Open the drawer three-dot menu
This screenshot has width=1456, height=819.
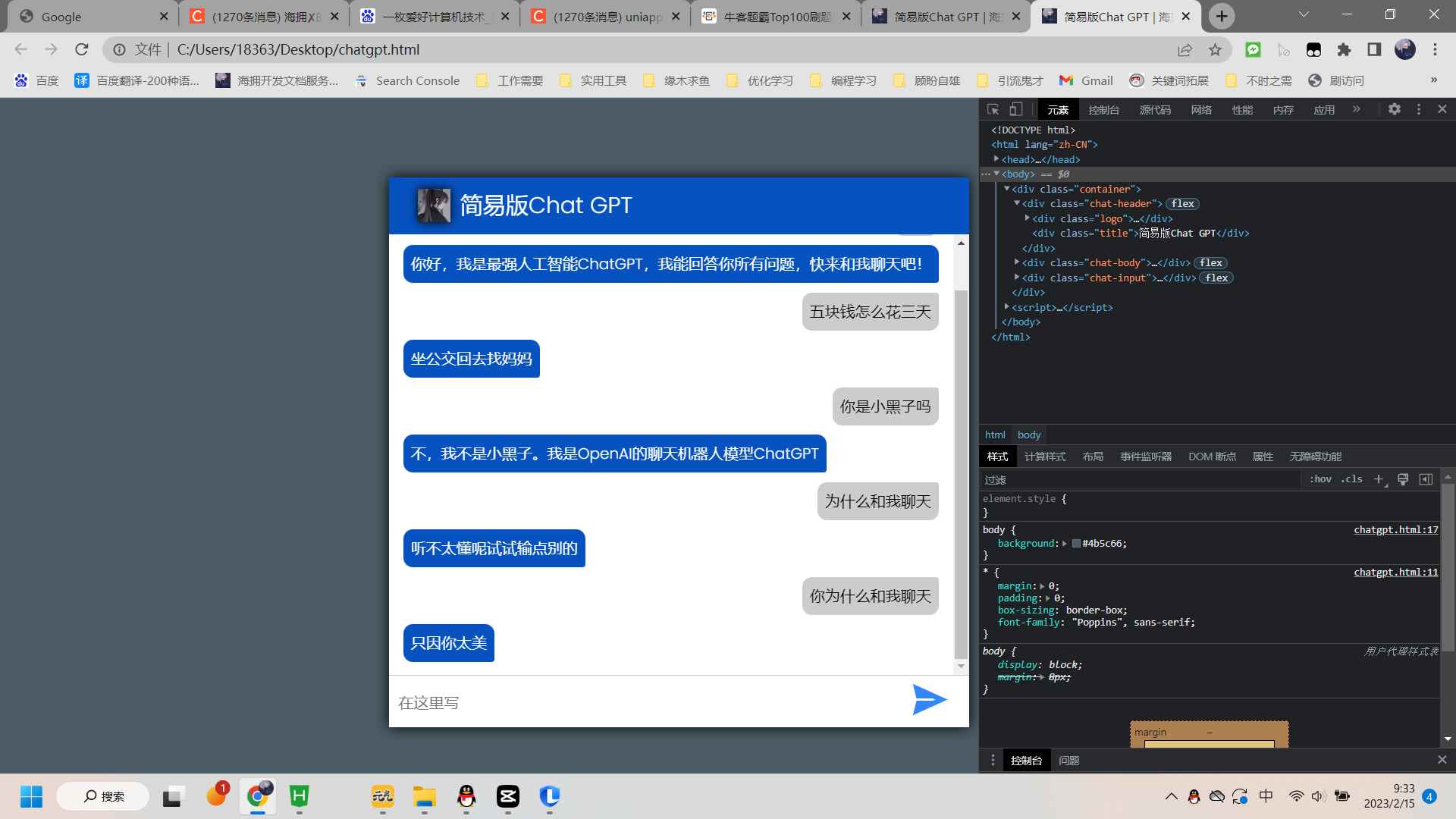(x=993, y=760)
